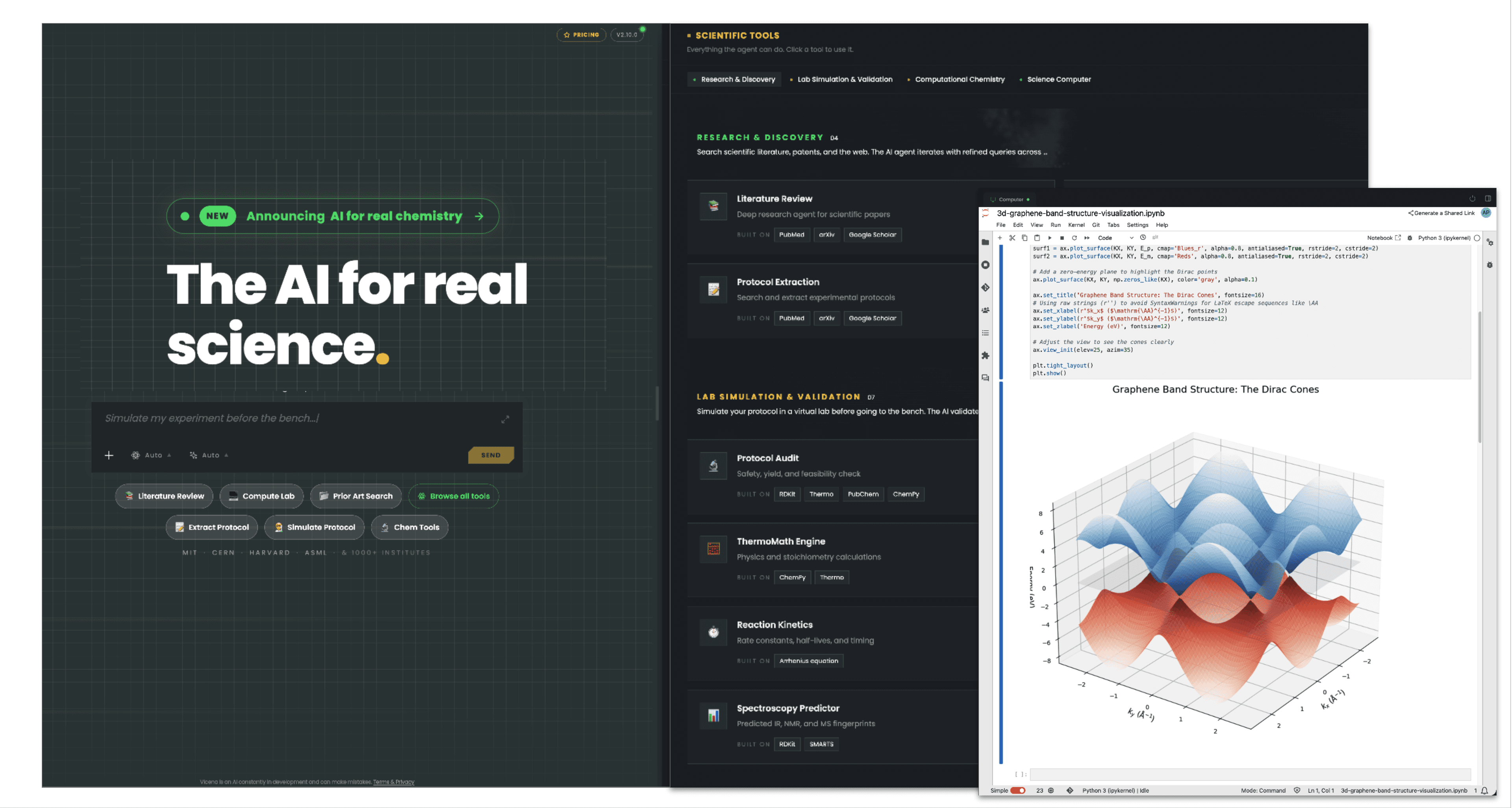Open the file browser folder icon
The height and width of the screenshot is (808, 1512).
pyautogui.click(x=986, y=243)
